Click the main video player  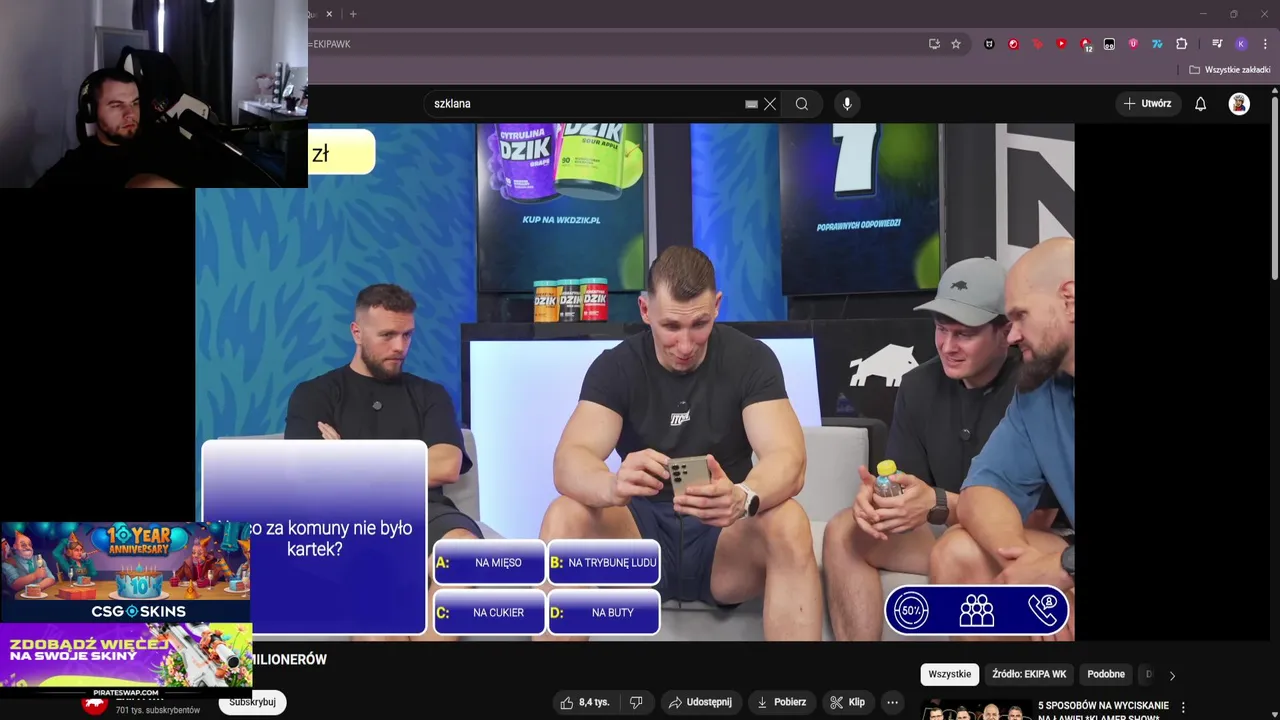click(x=635, y=382)
